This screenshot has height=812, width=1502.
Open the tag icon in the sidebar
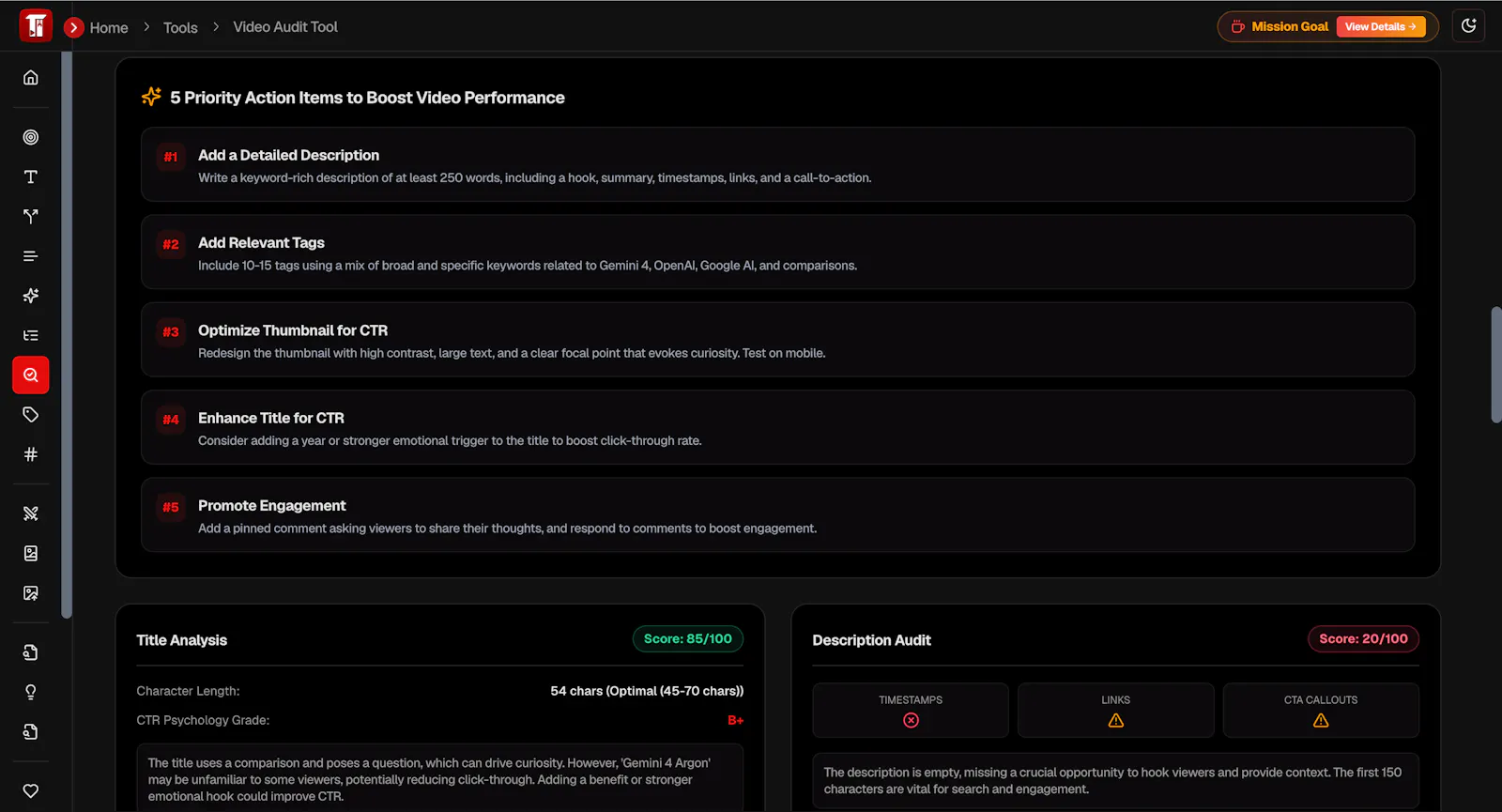31,414
